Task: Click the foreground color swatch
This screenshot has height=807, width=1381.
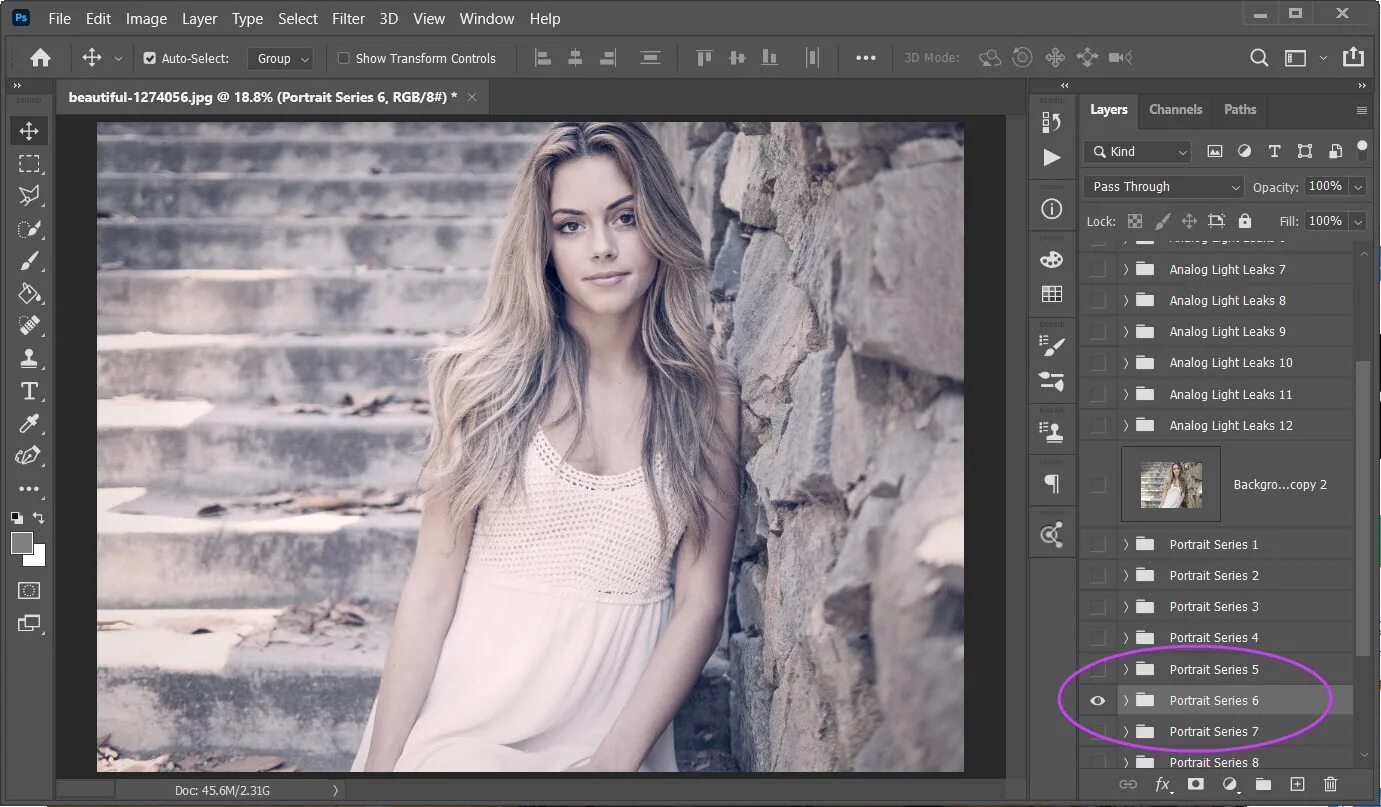Action: click(21, 543)
